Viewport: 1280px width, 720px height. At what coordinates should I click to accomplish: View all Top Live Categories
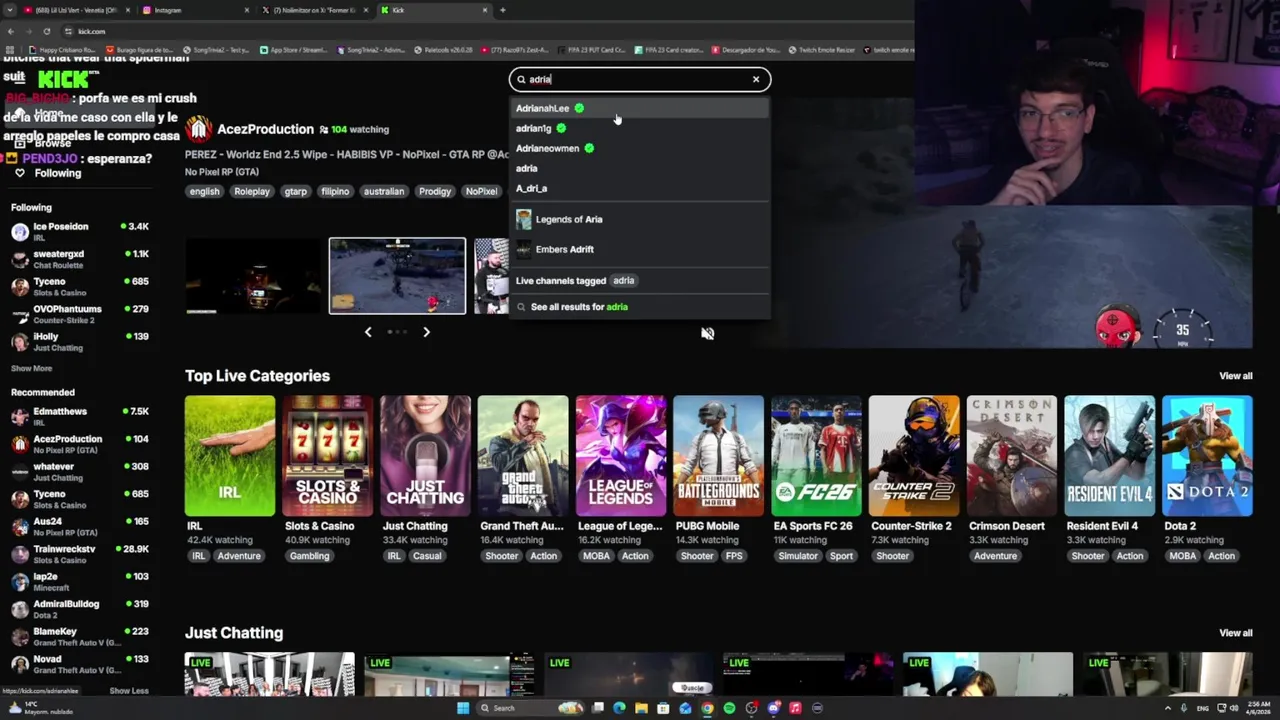[1235, 376]
